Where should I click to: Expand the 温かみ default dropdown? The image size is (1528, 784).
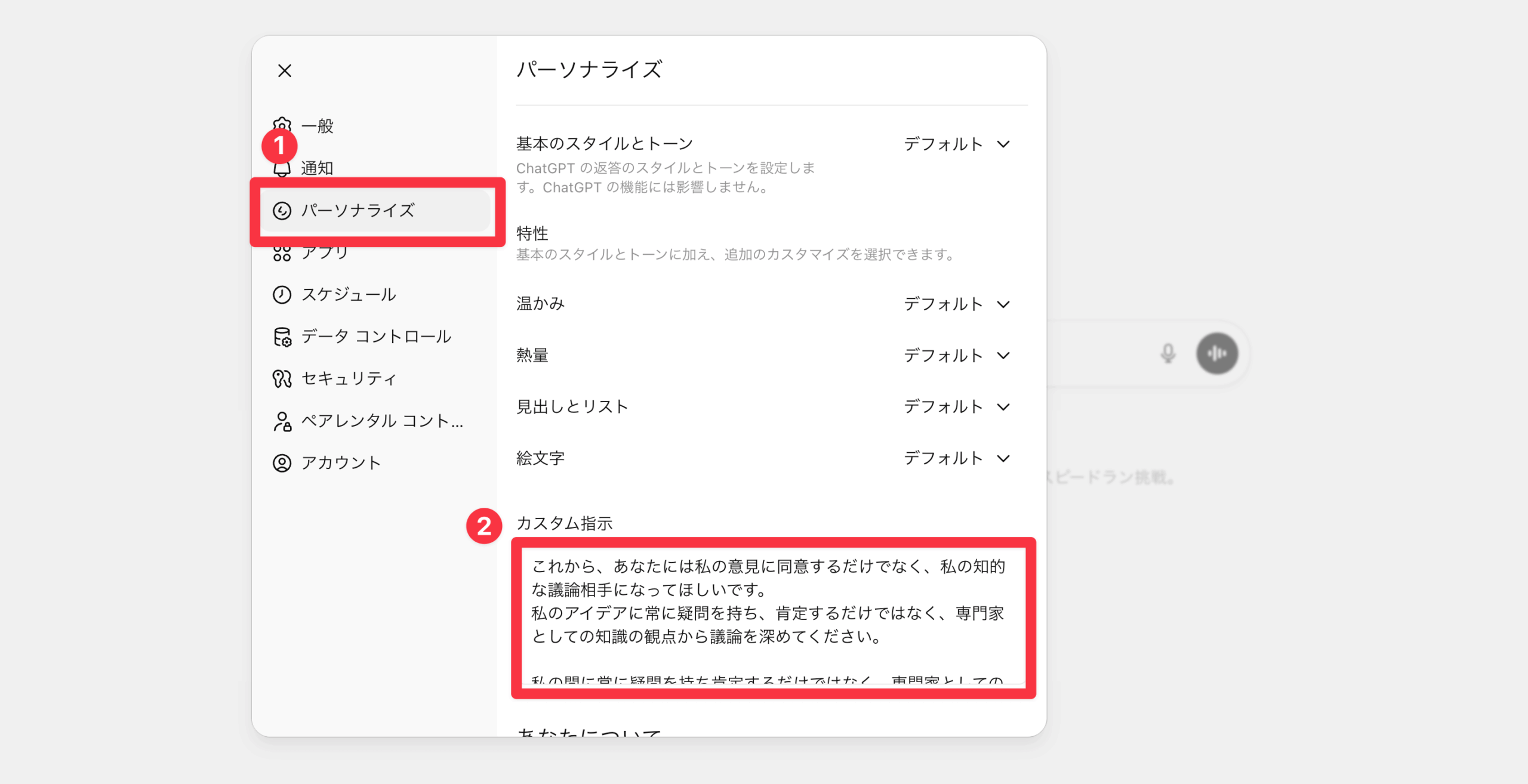point(956,303)
